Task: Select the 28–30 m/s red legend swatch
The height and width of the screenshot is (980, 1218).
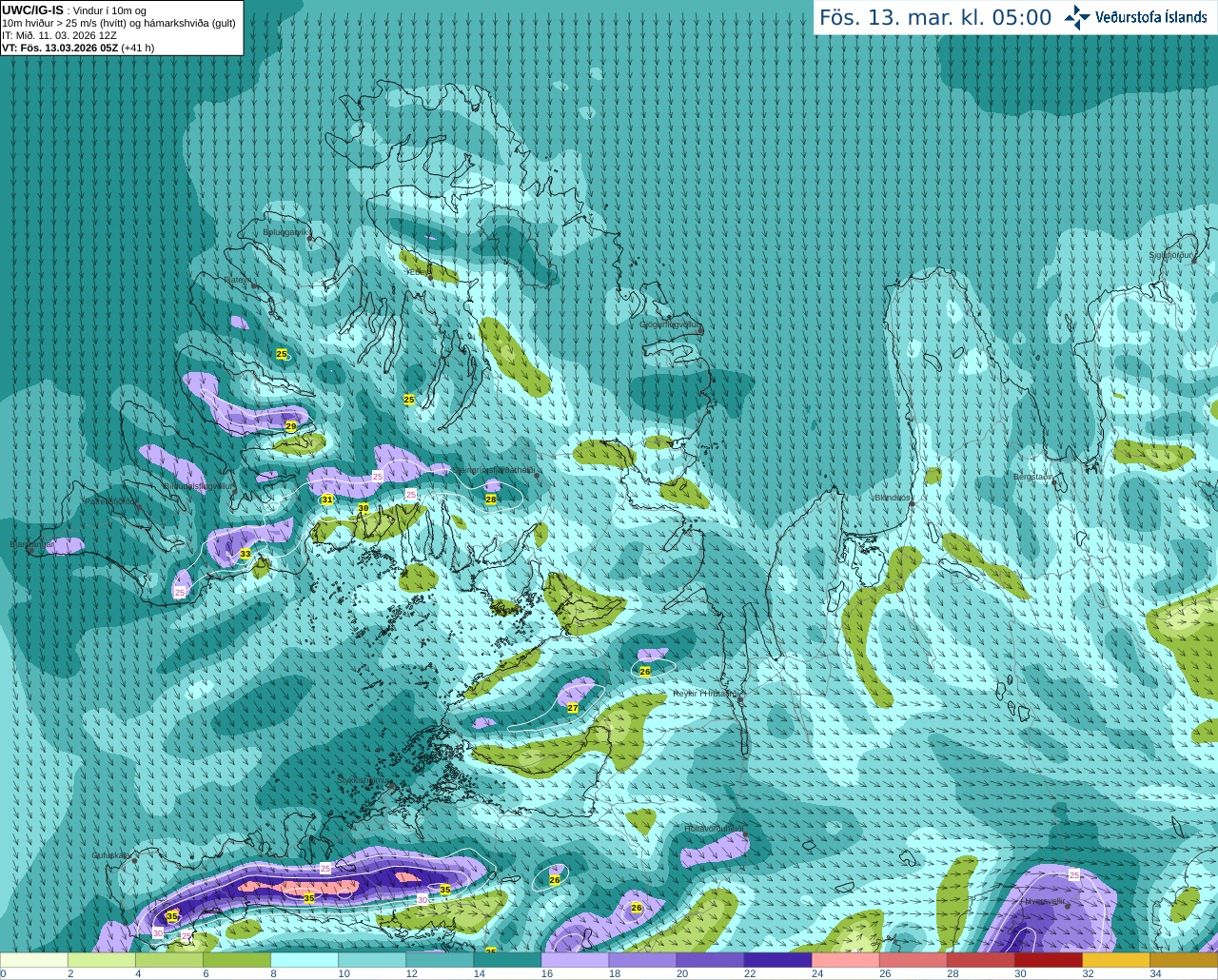Action: coord(980,960)
